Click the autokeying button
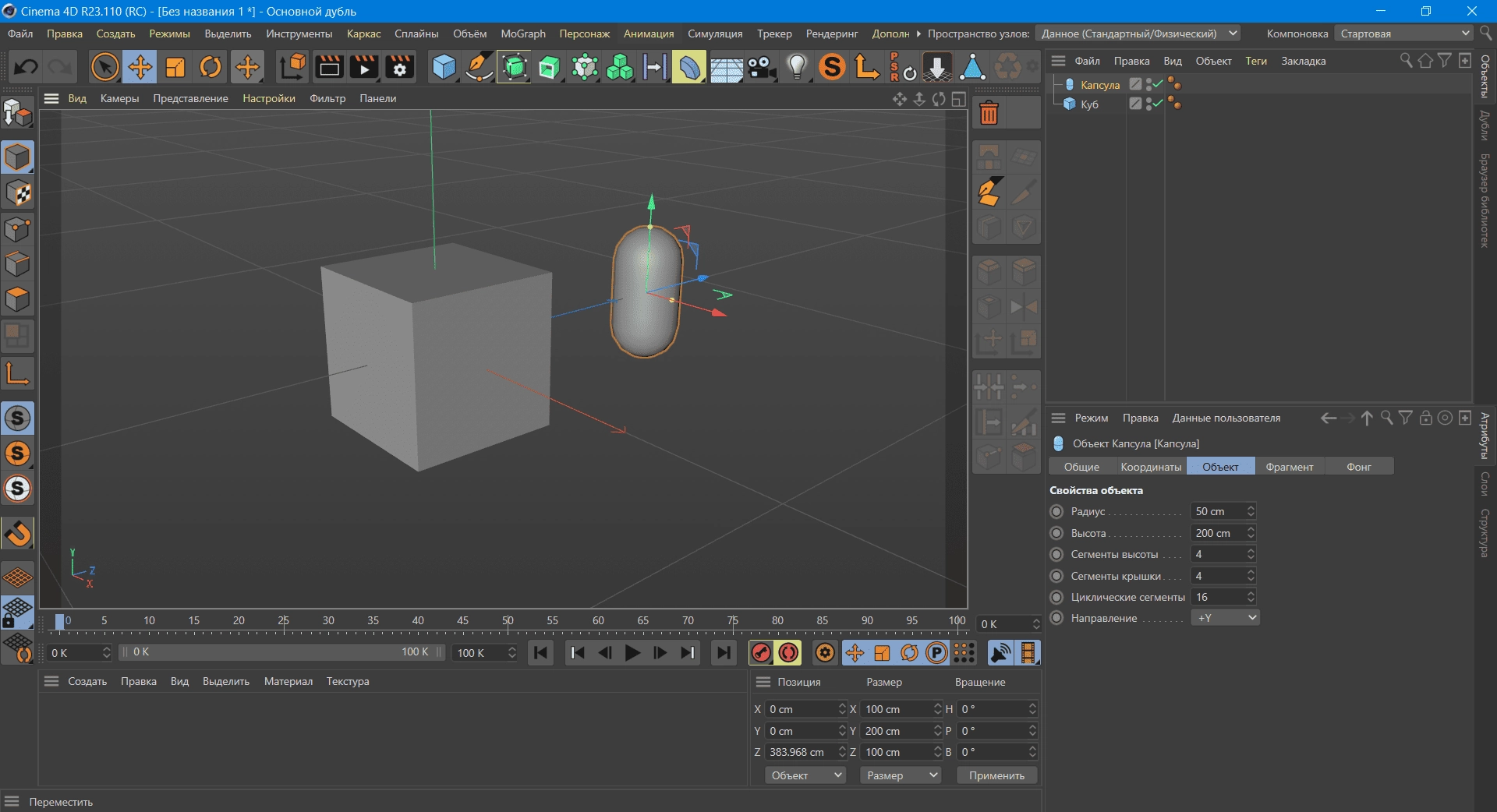The width and height of the screenshot is (1497, 812). pos(789,653)
